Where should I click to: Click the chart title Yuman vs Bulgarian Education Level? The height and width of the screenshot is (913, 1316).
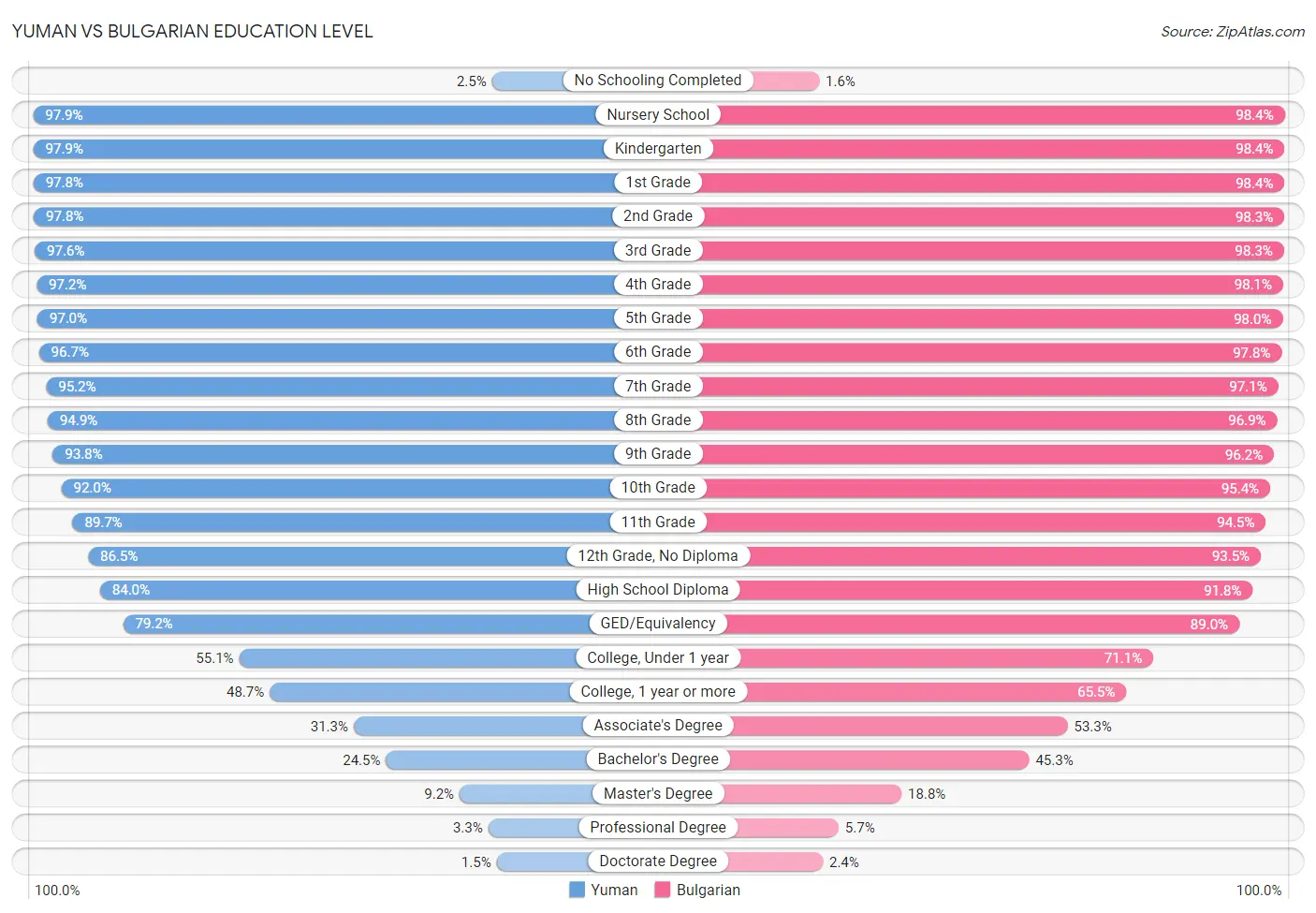193,31
